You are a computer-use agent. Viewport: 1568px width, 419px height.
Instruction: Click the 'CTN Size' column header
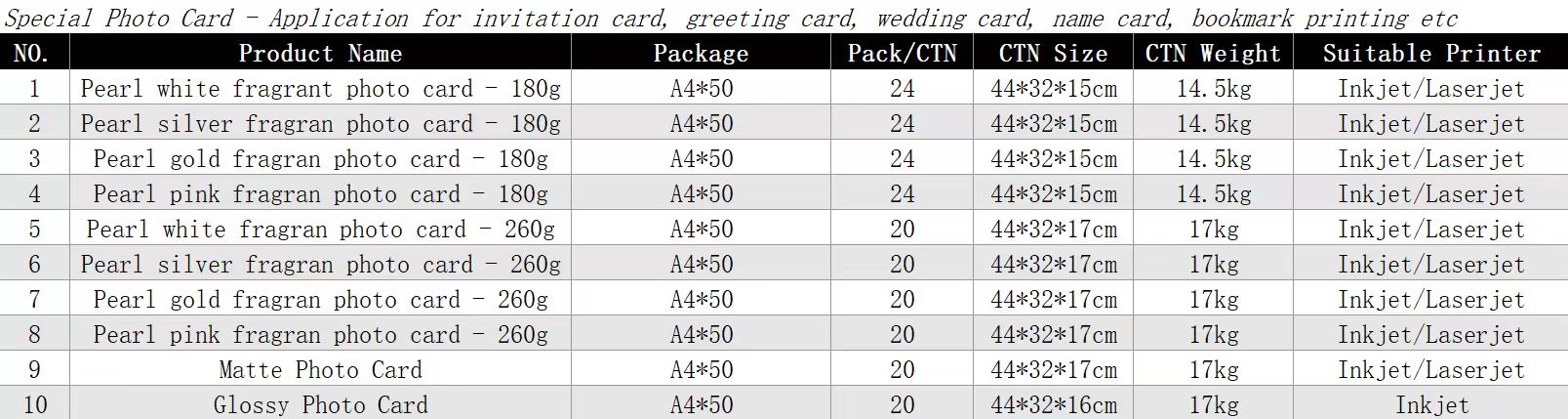[1053, 54]
